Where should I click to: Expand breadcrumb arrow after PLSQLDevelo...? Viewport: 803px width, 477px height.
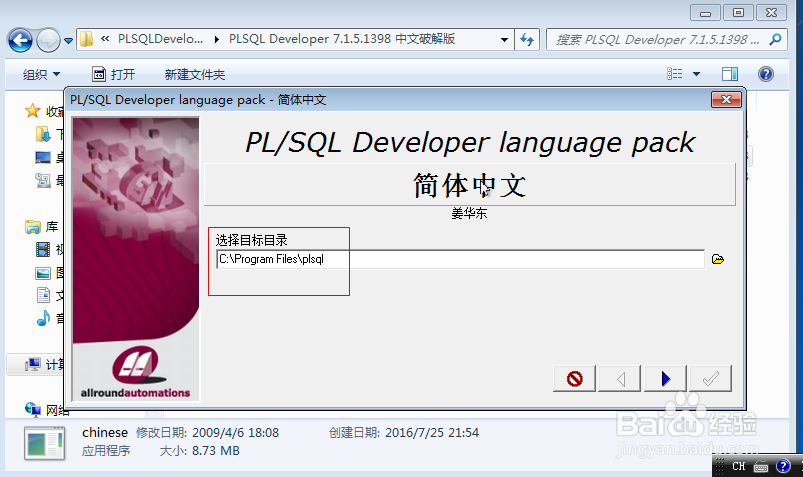[x=217, y=39]
